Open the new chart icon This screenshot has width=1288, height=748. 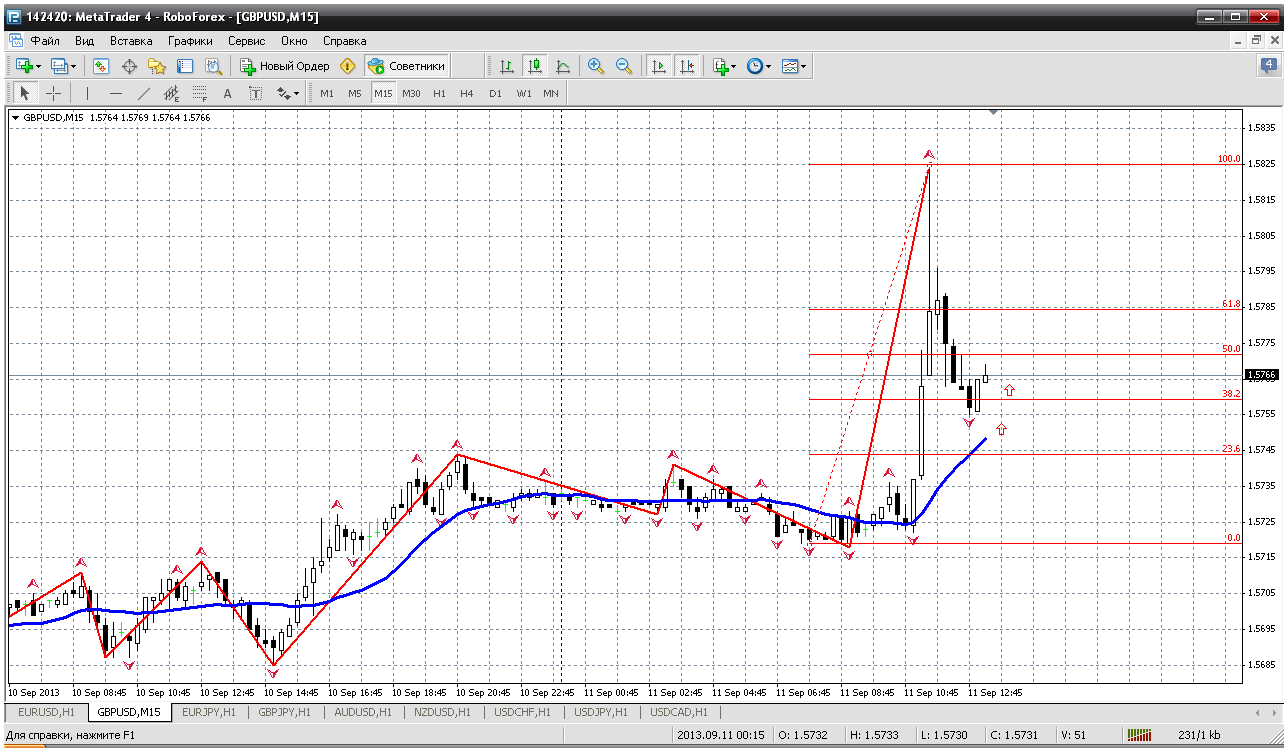(x=24, y=66)
